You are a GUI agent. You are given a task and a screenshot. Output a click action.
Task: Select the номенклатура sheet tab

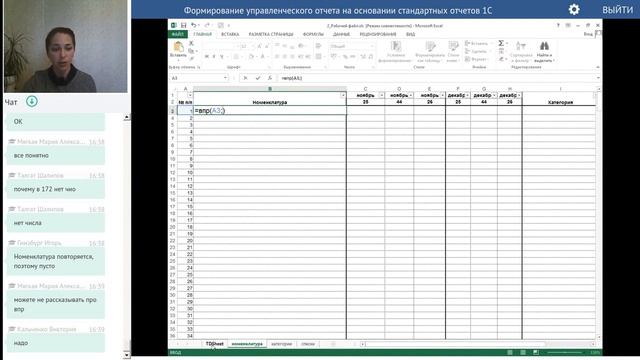coord(247,344)
